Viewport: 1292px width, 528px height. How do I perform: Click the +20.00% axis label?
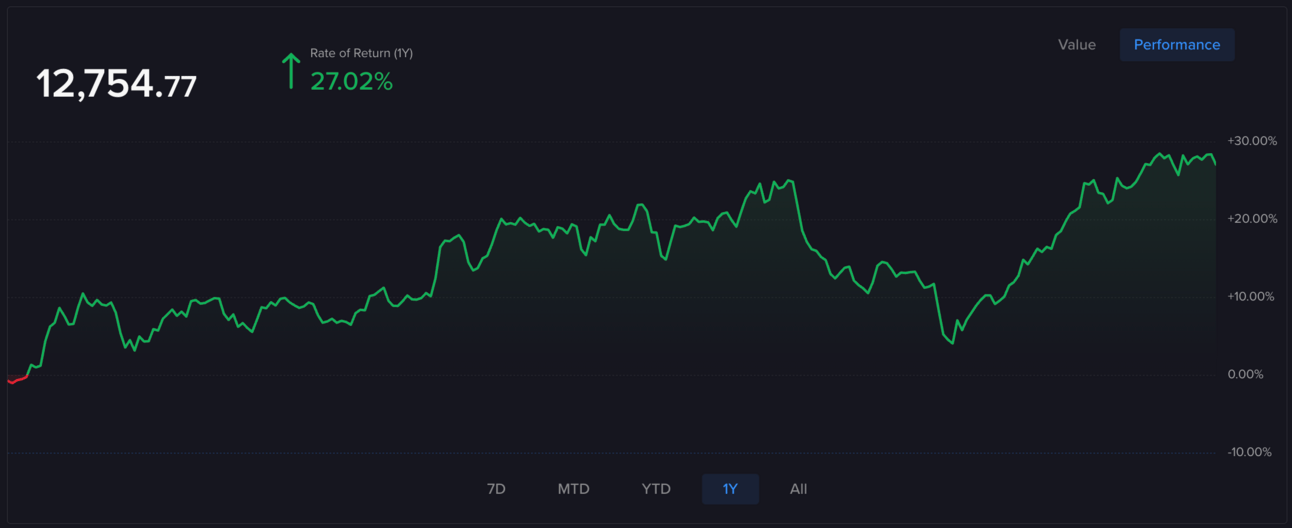[1252, 219]
